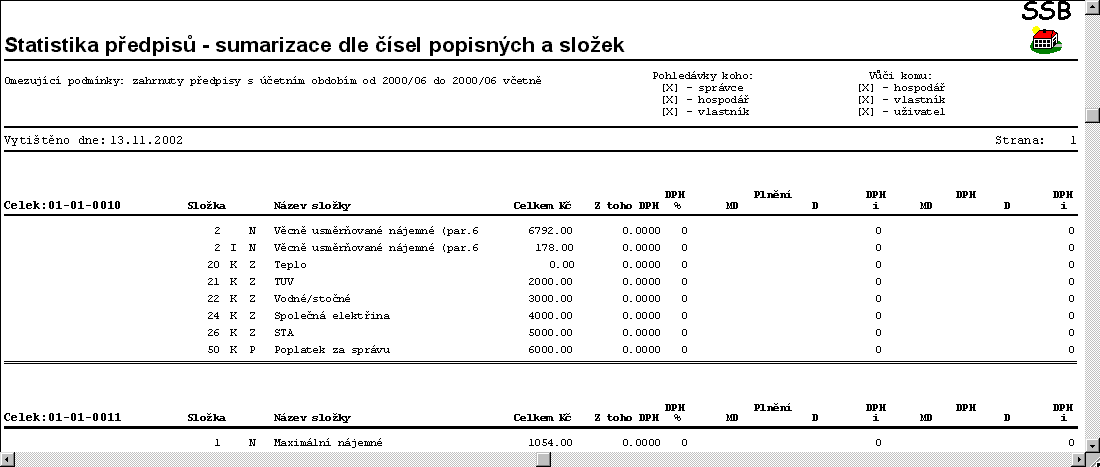Select the Celek:01-01-0010 group header
1100x467 pixels.
(63, 206)
